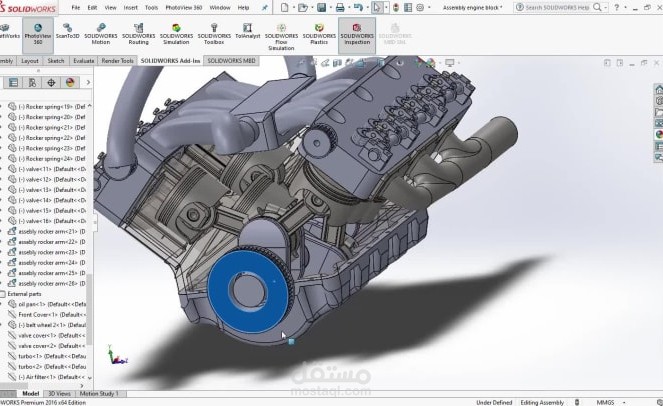Show the FeatureManager design tree tab
Screen dimensions: 663x406
click(x=14, y=82)
